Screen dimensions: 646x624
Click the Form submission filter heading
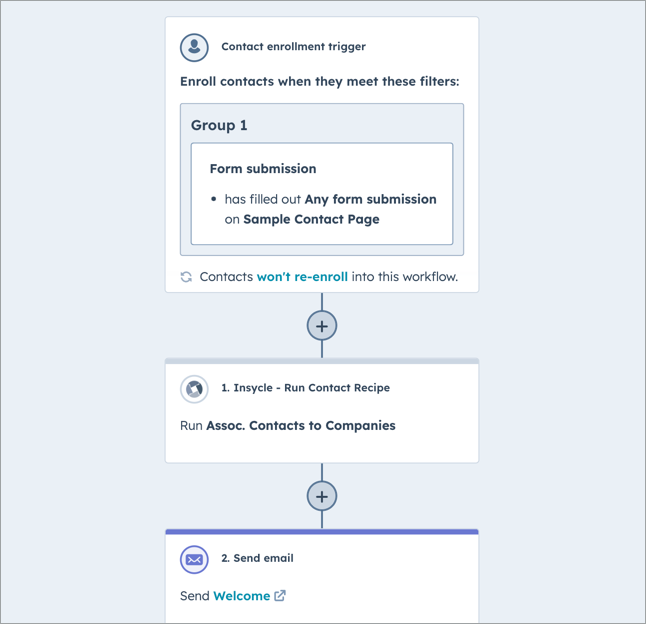(x=263, y=169)
